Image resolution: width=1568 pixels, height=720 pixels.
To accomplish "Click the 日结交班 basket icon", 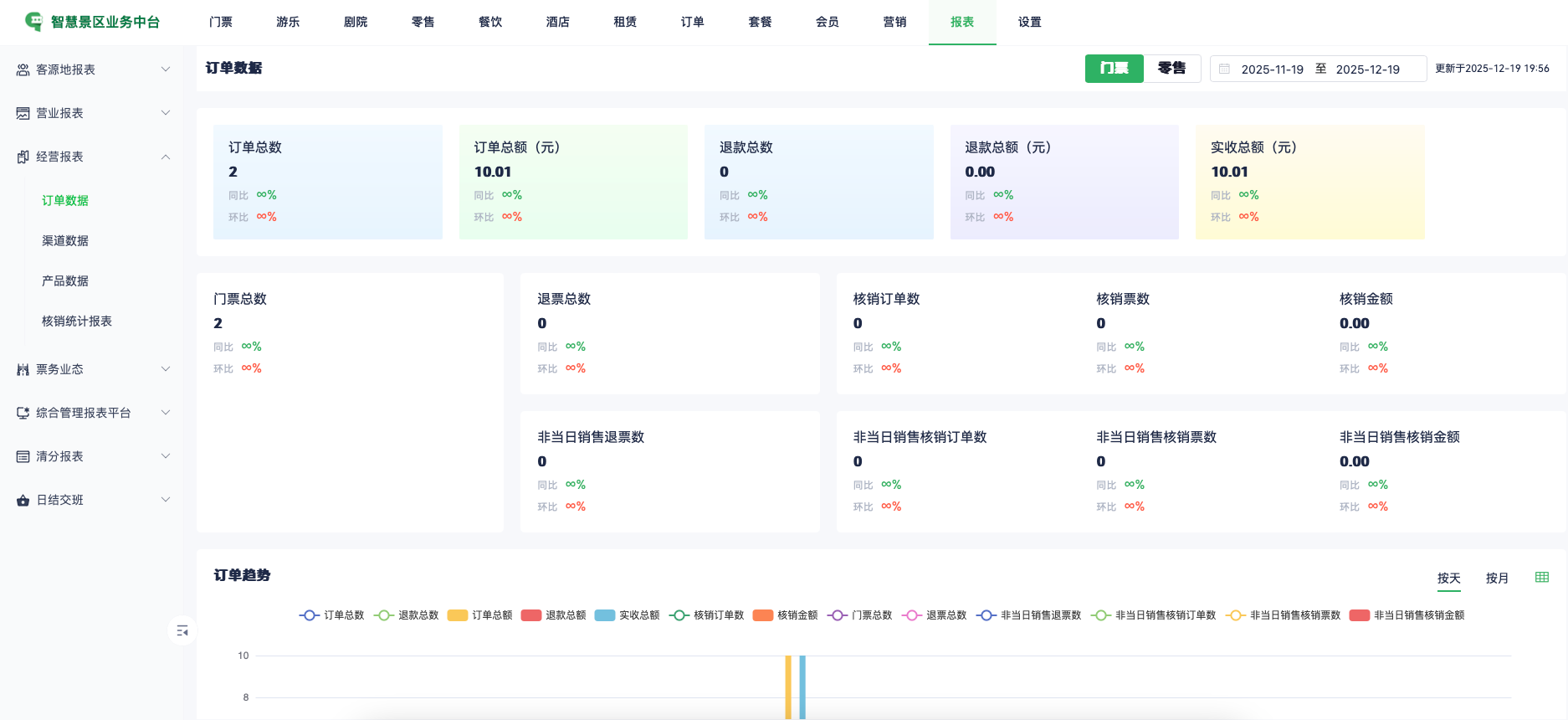I will 23,501.
